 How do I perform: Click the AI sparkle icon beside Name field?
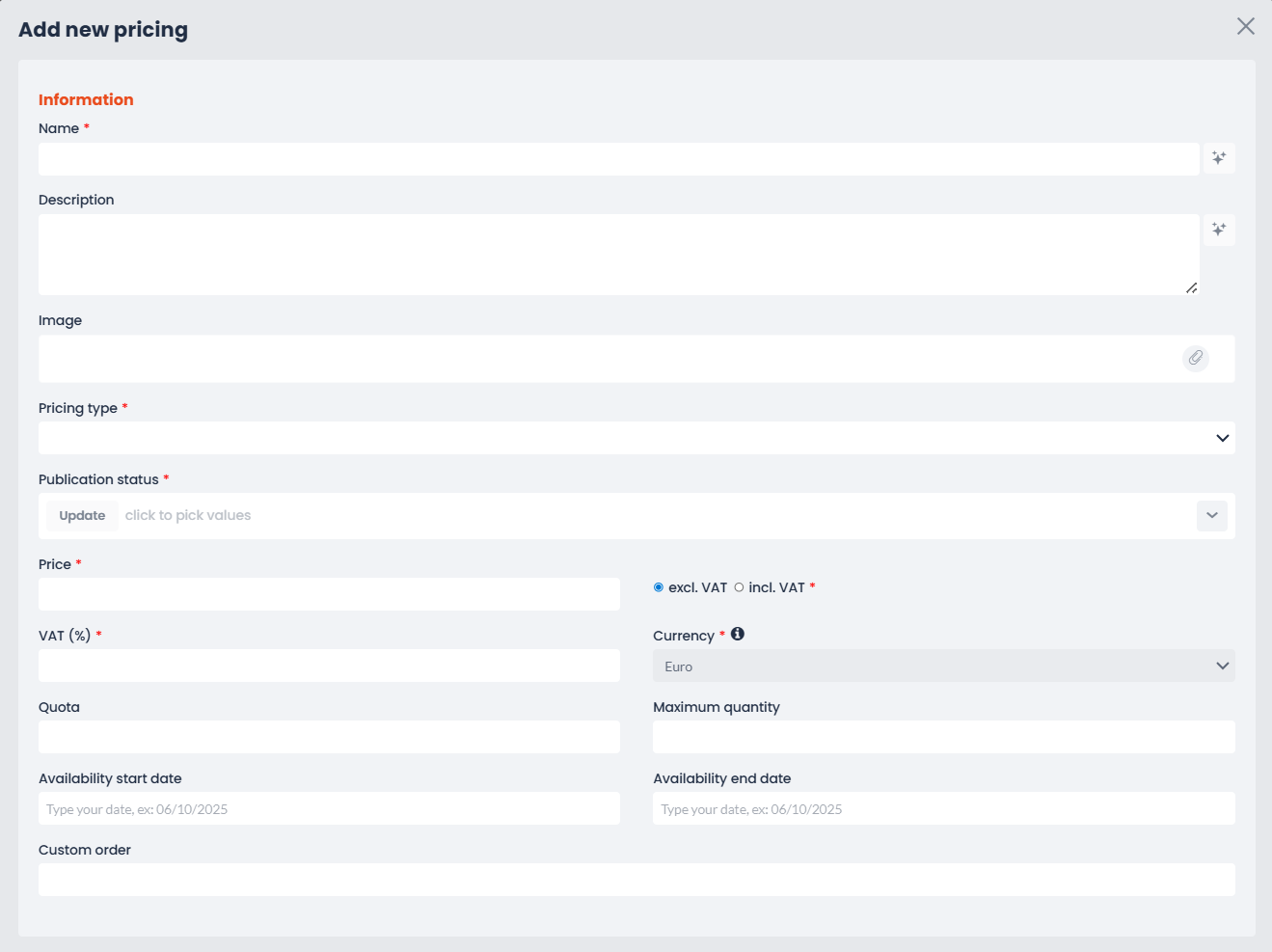tap(1219, 158)
